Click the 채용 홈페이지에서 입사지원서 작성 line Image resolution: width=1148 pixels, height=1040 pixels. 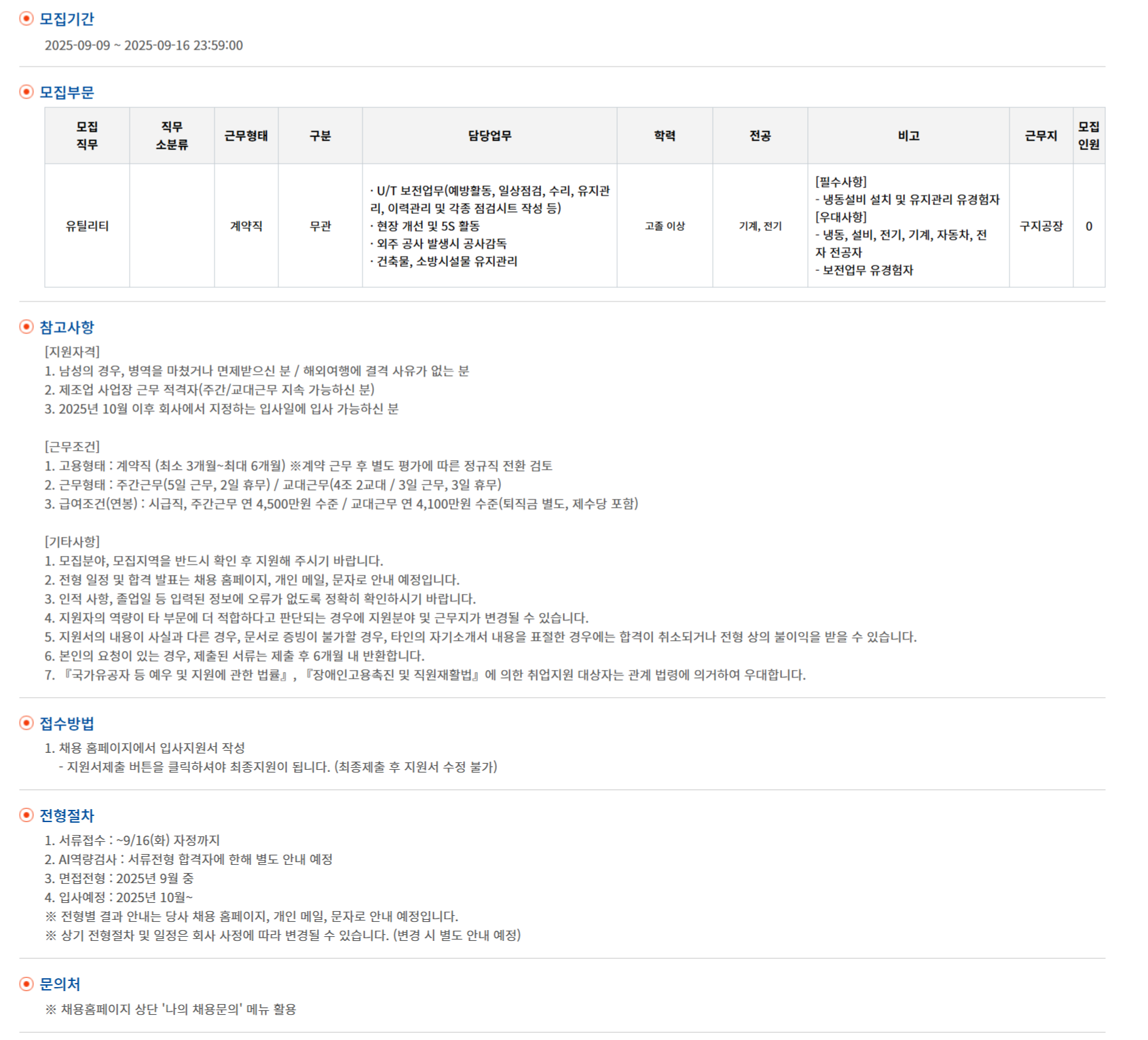(145, 748)
